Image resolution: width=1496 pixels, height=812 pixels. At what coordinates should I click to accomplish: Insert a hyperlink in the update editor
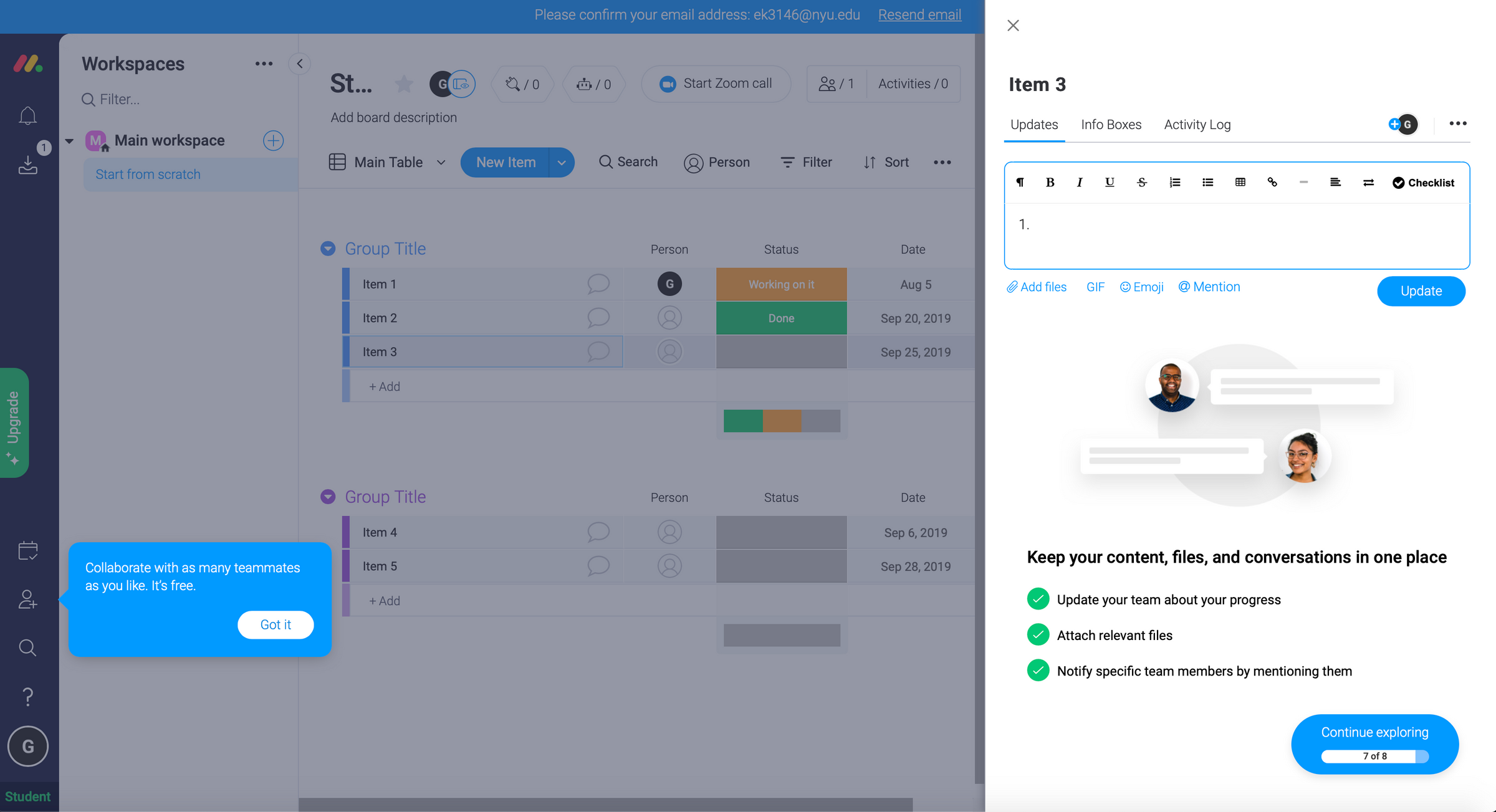point(1272,182)
